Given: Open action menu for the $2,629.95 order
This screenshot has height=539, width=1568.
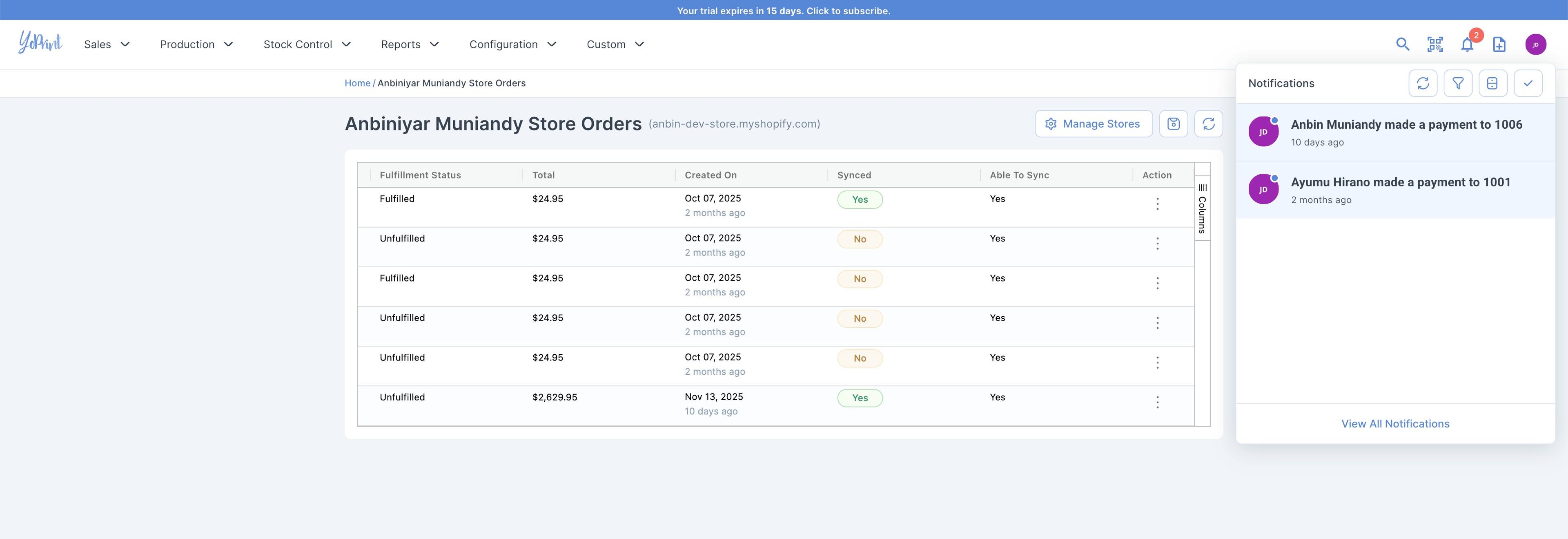Looking at the screenshot, I should (x=1157, y=402).
